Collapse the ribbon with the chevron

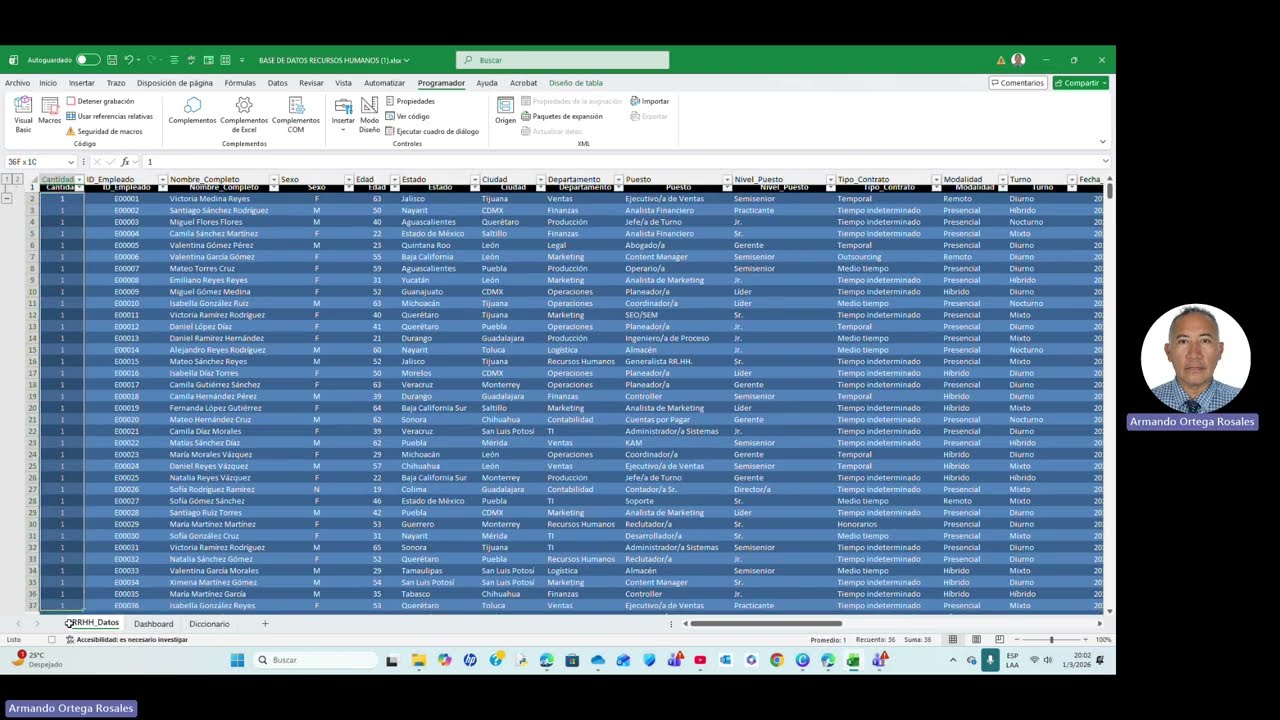(1102, 142)
